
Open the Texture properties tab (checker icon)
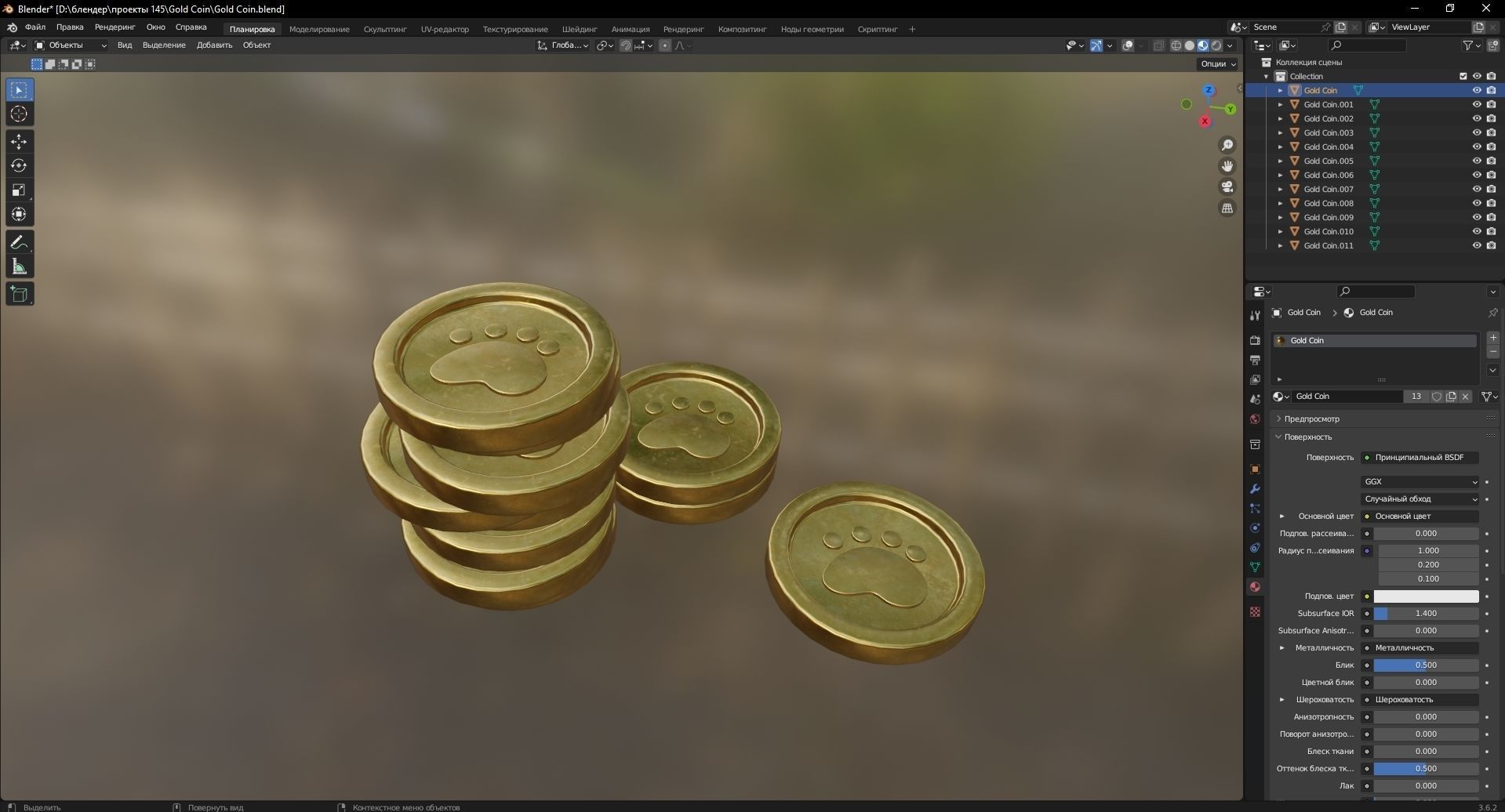pos(1254,611)
